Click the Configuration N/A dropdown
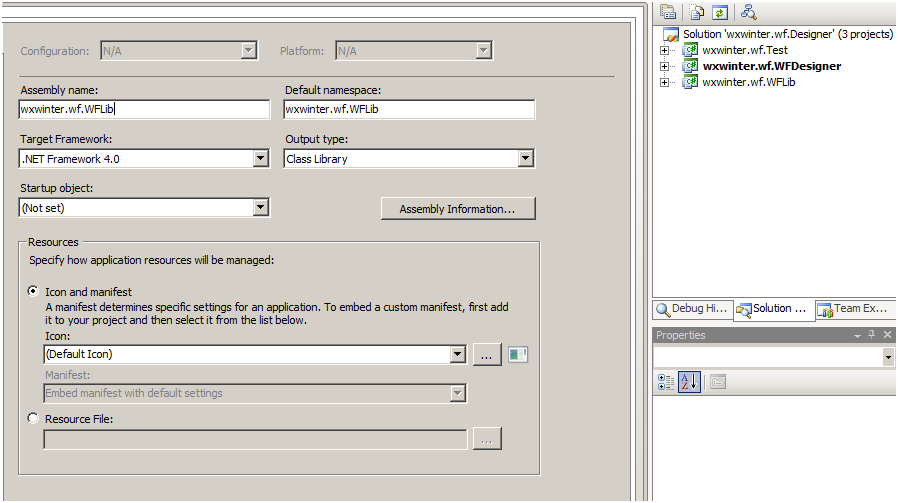898x503 pixels. 179,51
